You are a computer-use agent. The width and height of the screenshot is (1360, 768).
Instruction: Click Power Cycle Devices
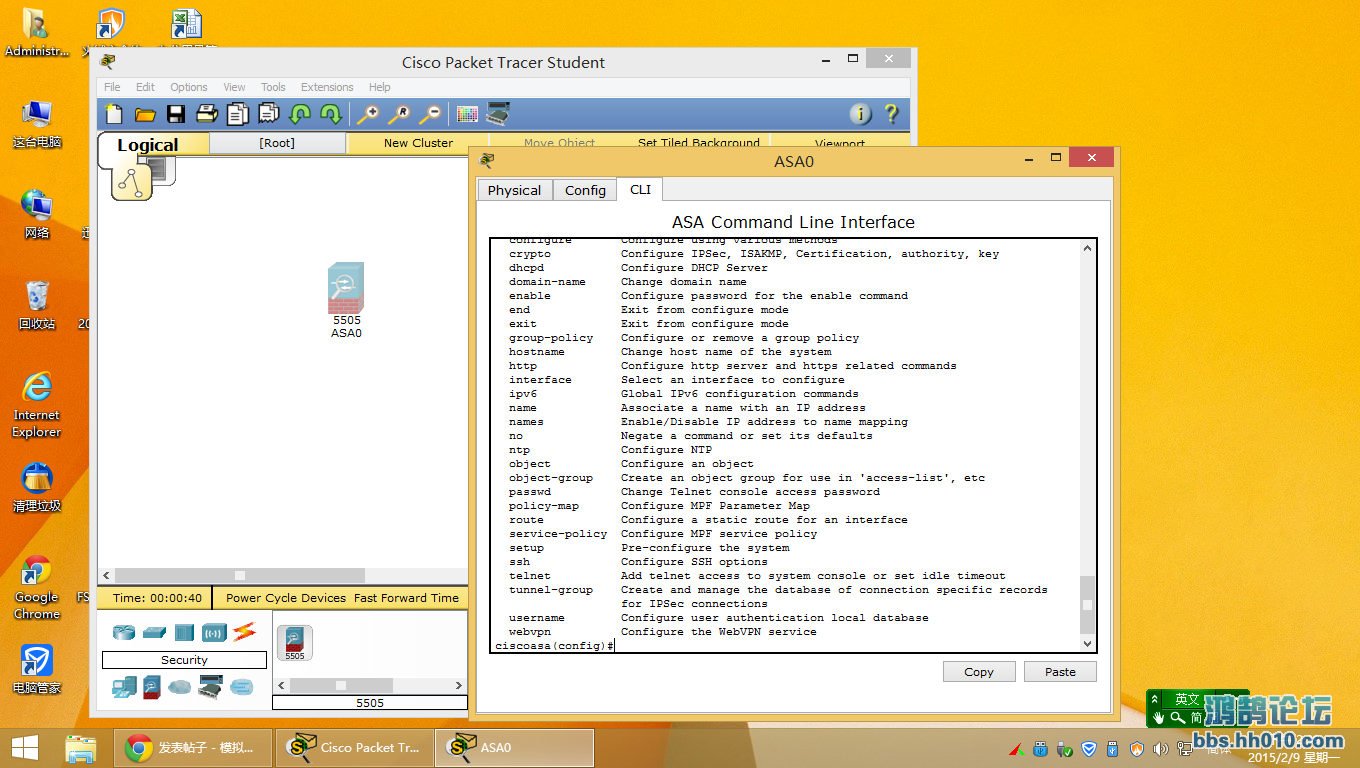point(286,598)
